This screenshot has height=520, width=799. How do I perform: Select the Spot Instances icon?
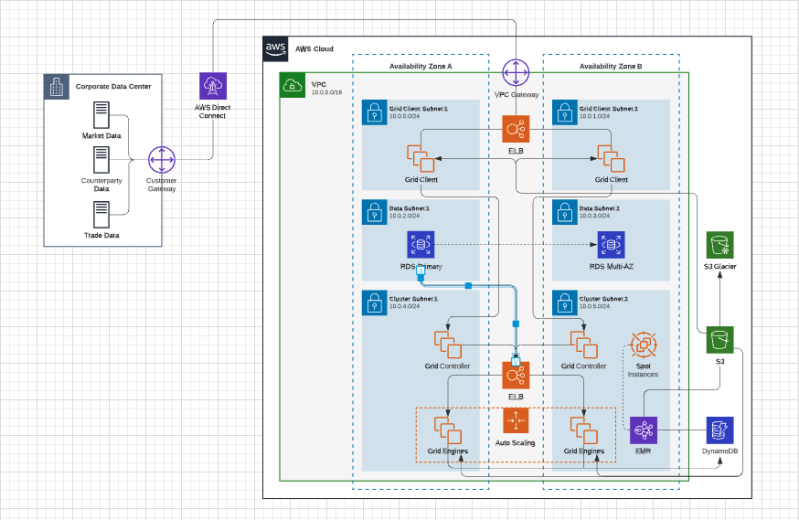coord(643,346)
